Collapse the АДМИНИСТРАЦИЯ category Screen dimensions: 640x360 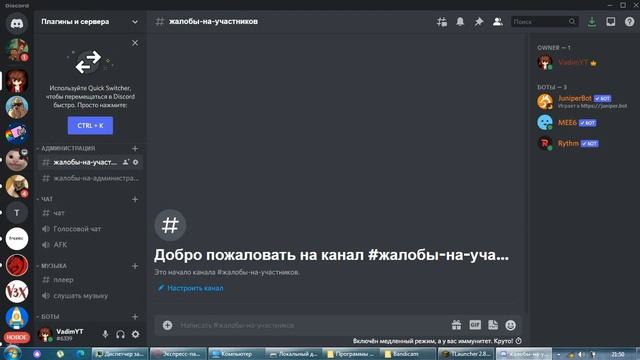tap(68, 148)
